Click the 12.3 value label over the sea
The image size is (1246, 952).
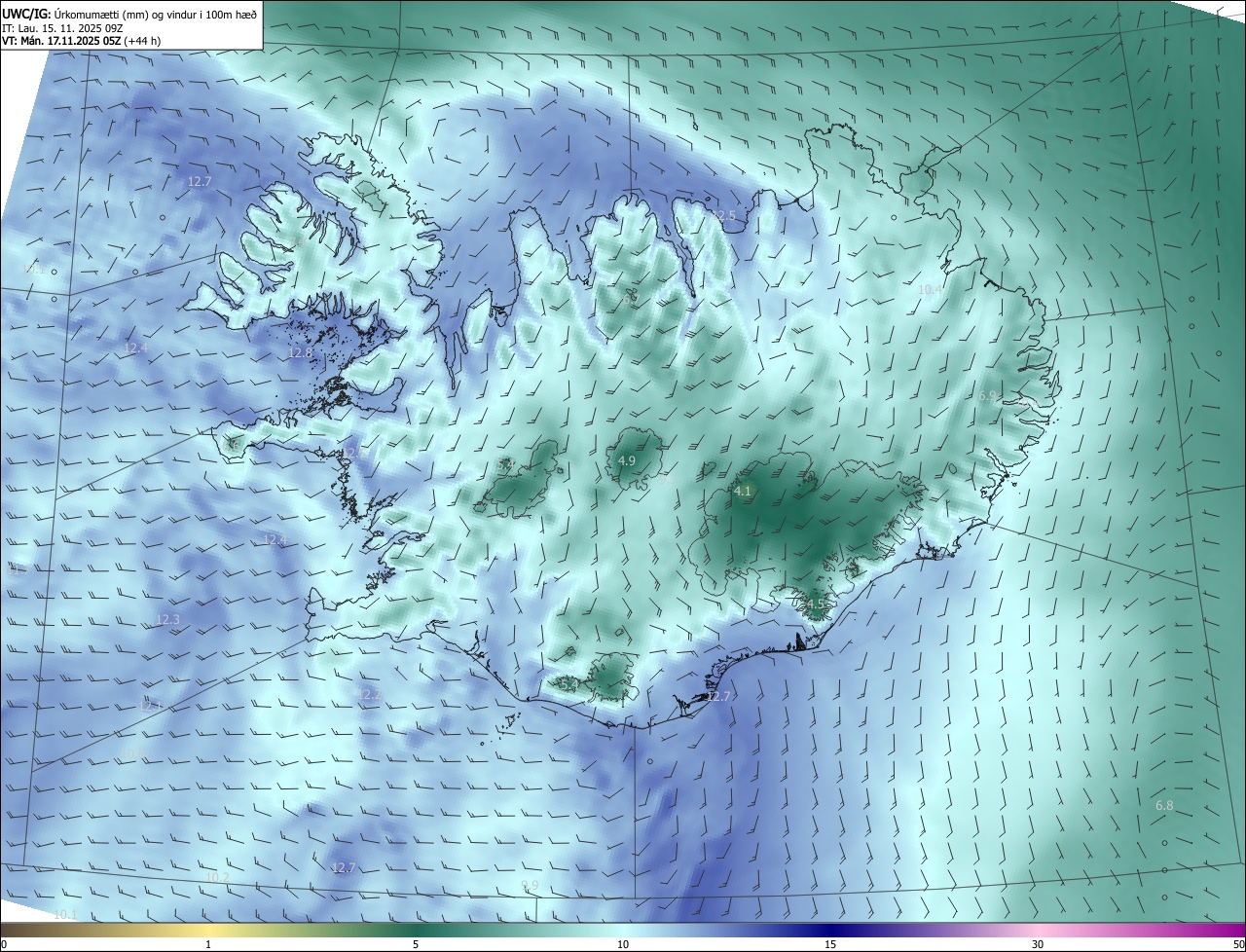(x=167, y=619)
